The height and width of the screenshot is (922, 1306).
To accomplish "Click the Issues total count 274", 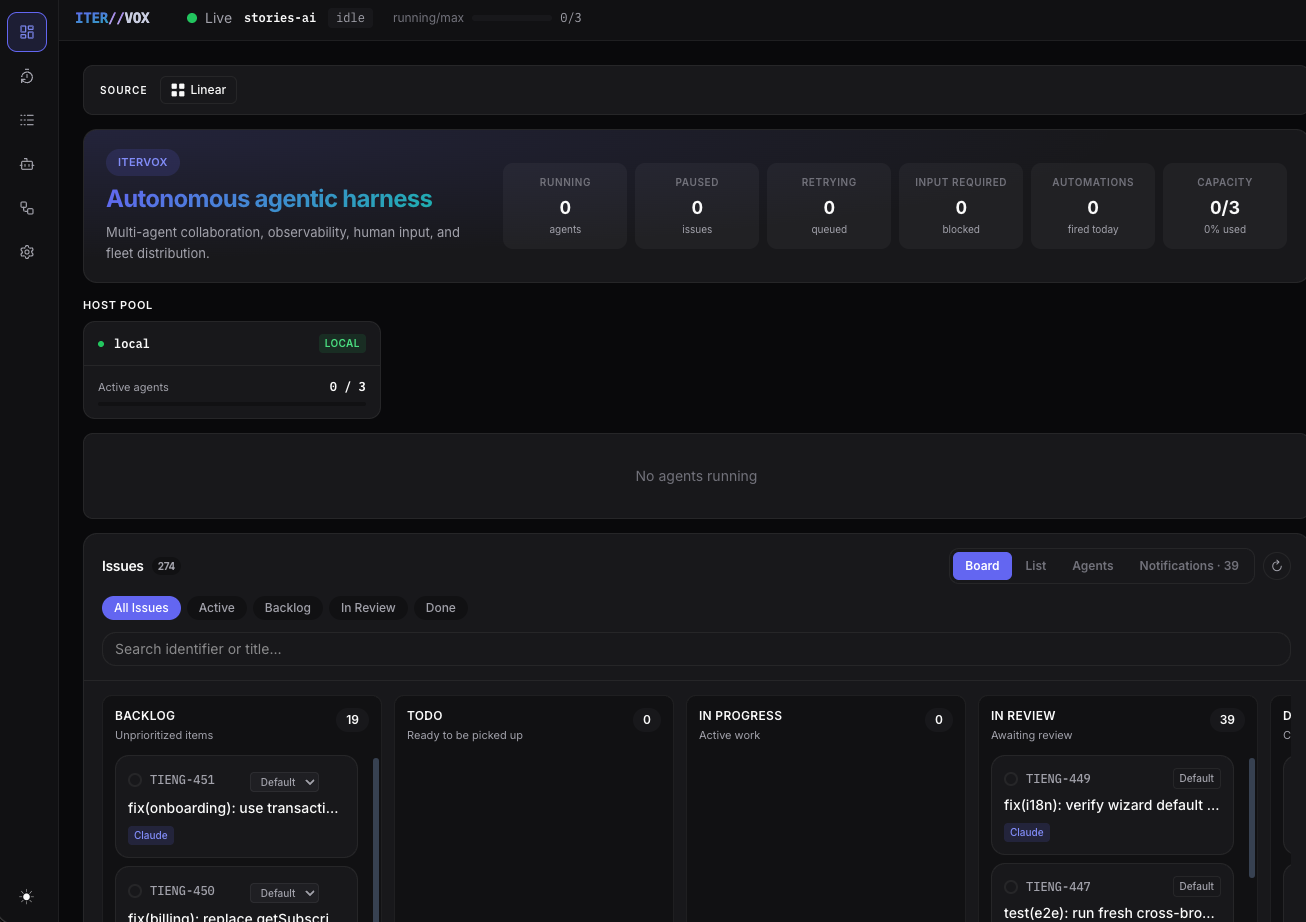I will click(166, 566).
